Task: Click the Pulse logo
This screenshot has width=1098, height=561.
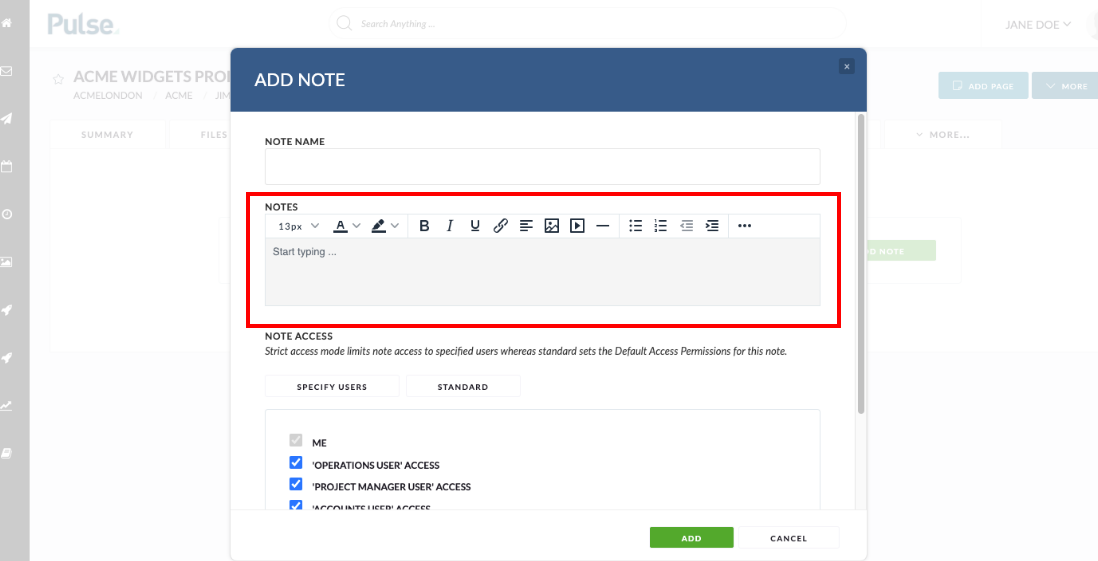Action: click(83, 25)
